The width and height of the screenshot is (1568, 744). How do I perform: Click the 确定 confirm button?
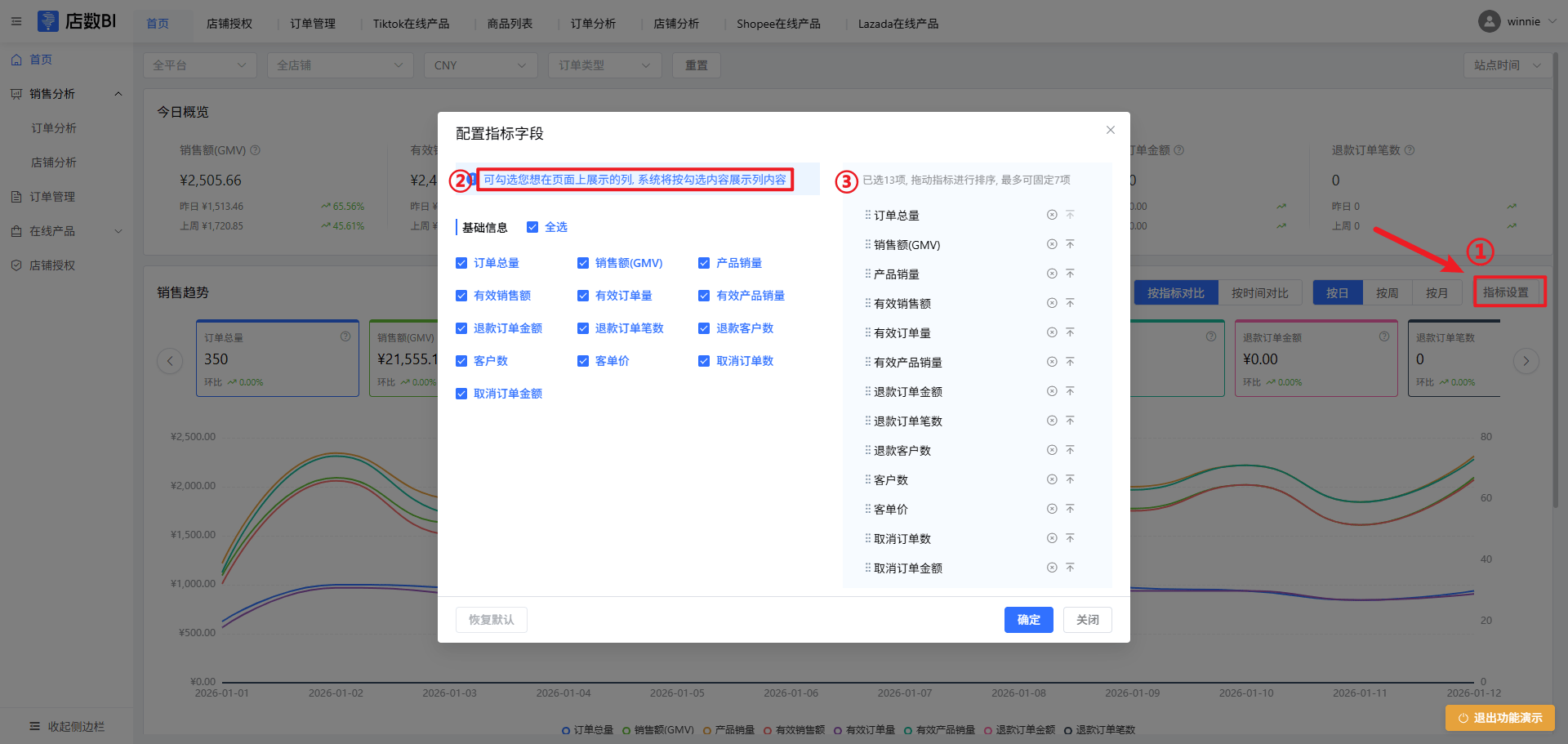coord(1028,620)
